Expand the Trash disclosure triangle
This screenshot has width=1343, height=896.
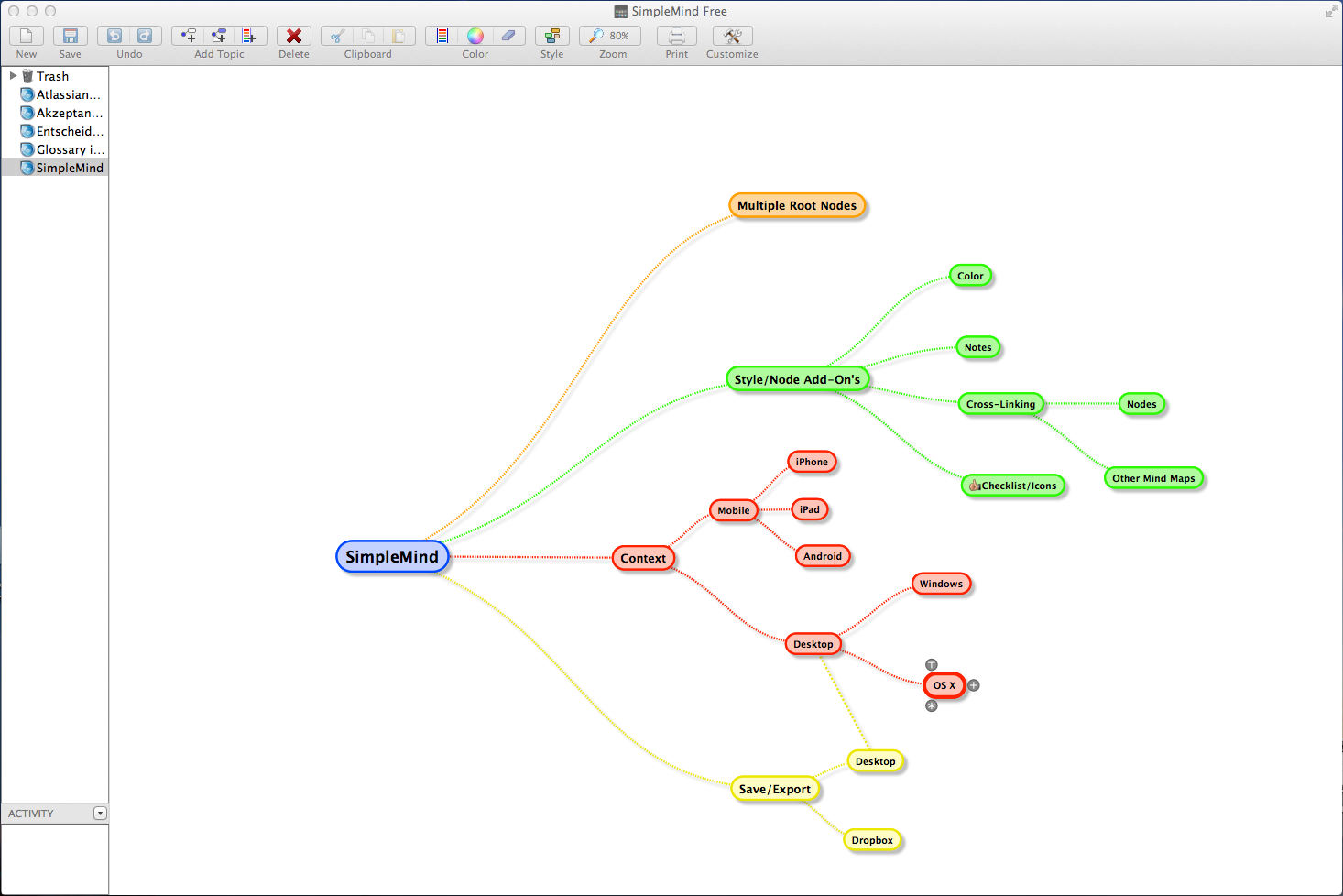pyautogui.click(x=11, y=76)
